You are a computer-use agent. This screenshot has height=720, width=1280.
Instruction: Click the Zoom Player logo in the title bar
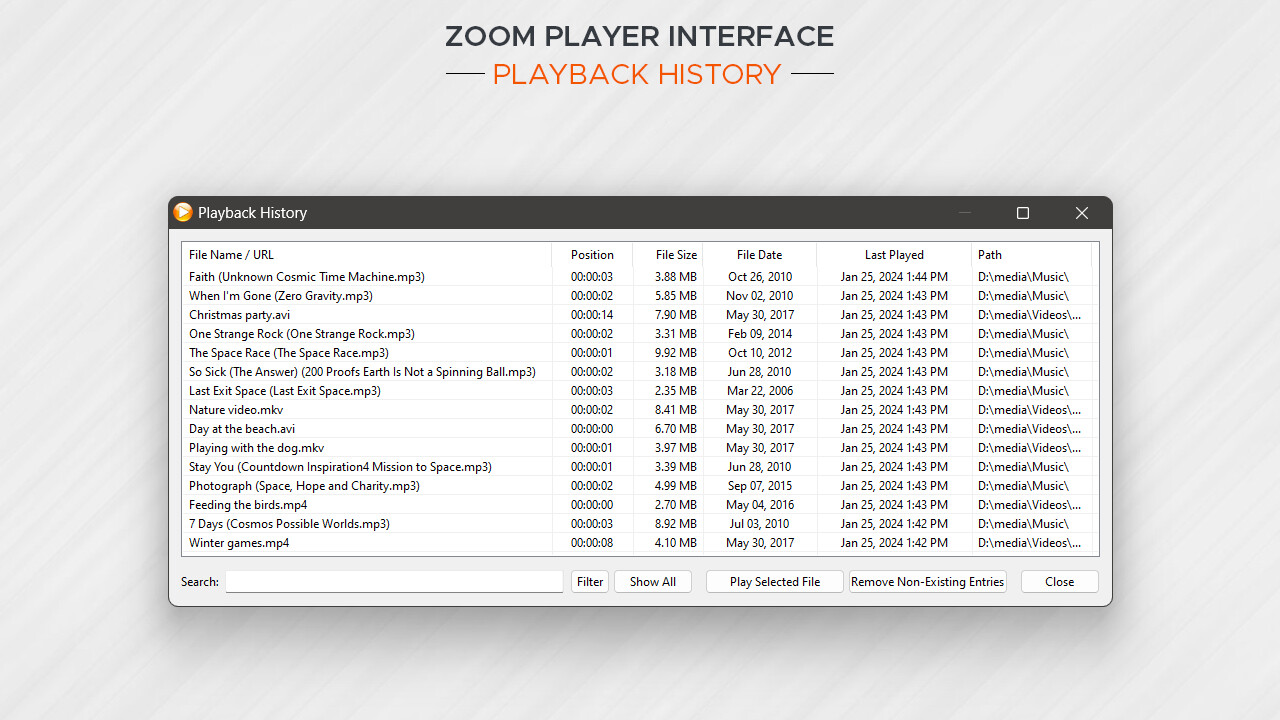(x=183, y=212)
